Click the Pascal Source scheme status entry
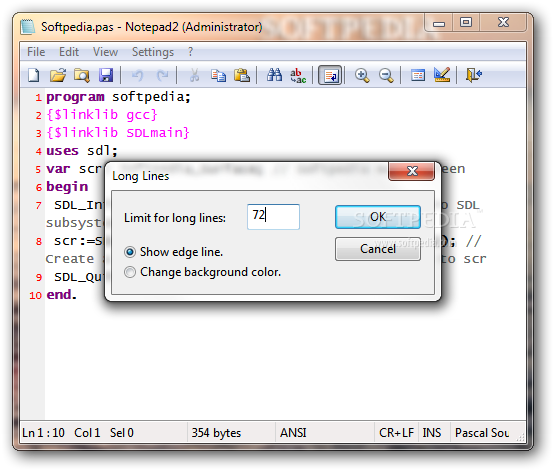 pyautogui.click(x=482, y=432)
